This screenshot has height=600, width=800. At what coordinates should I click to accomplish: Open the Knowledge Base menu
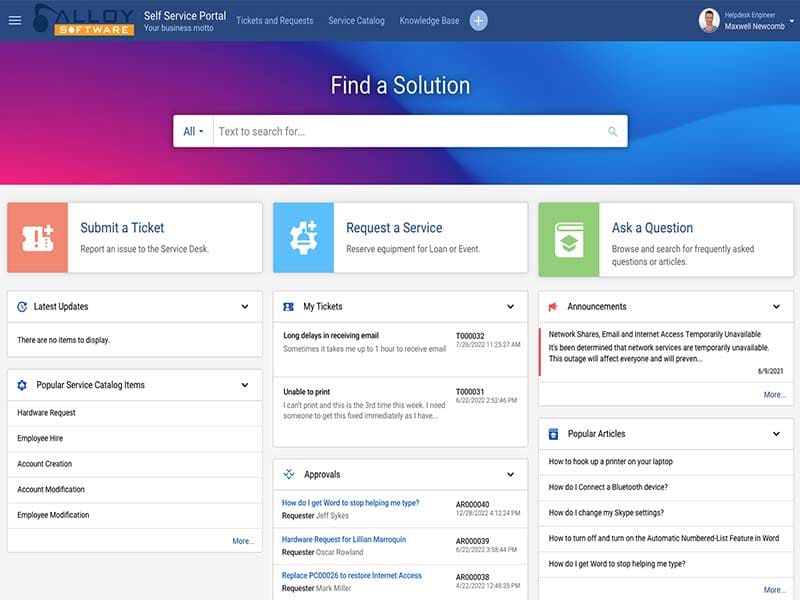coord(429,20)
